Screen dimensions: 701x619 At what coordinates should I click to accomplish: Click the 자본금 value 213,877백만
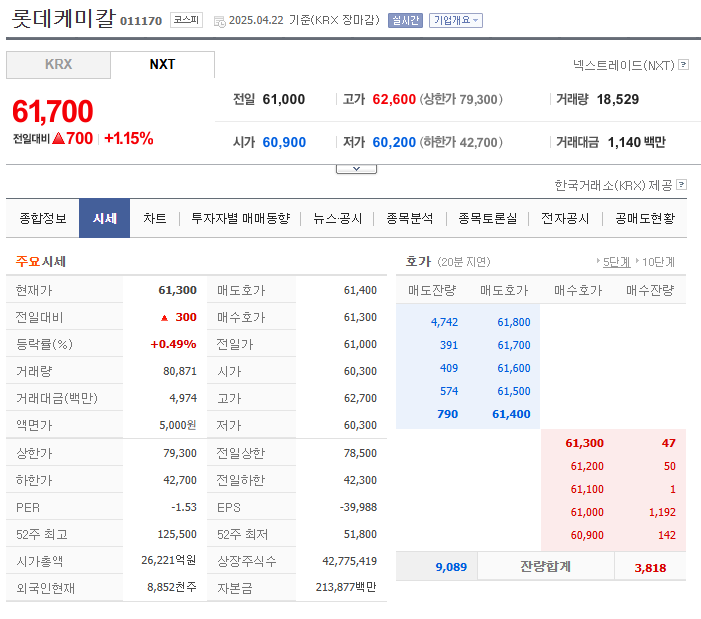tap(346, 587)
